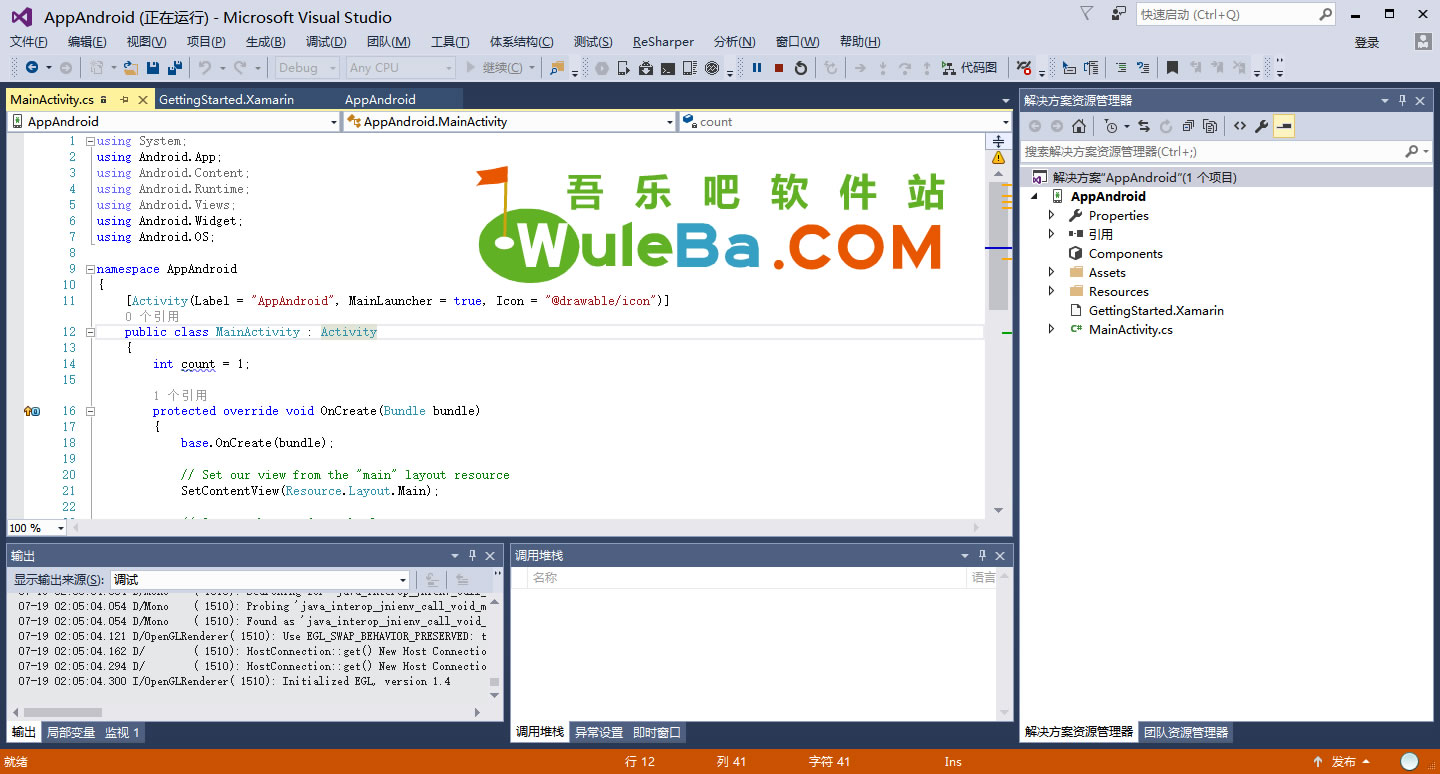
Task: Switch to the 团队资源管理器 tab
Action: 1186,733
